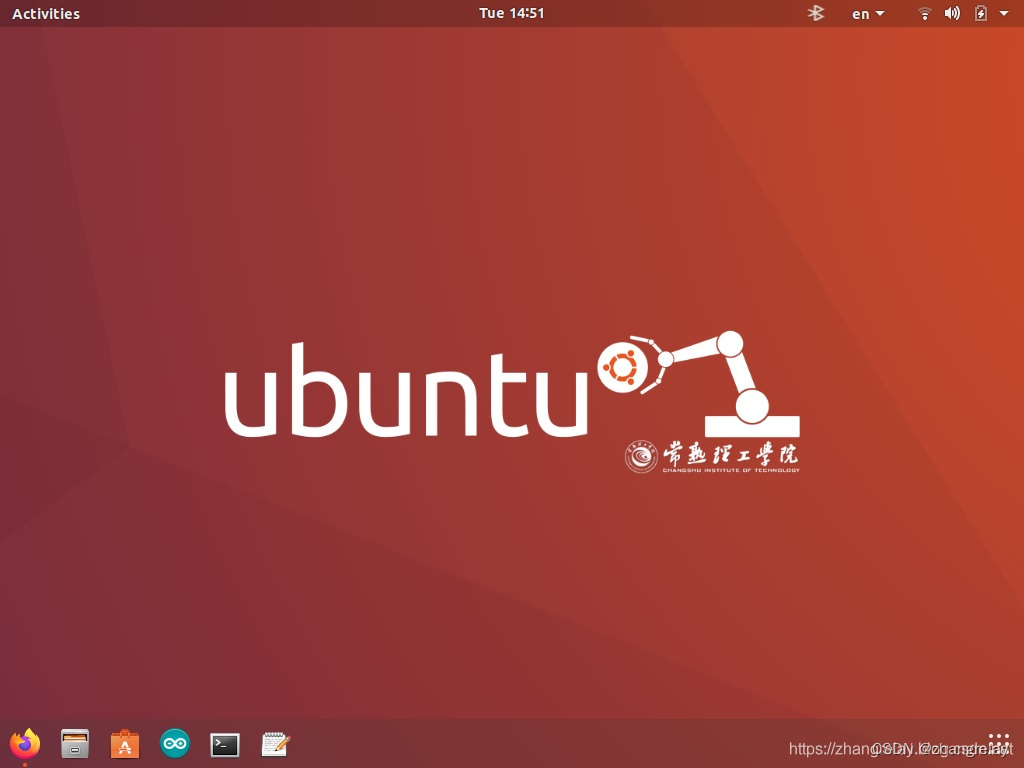
Task: Open the Text Editor from dock
Action: (x=275, y=744)
